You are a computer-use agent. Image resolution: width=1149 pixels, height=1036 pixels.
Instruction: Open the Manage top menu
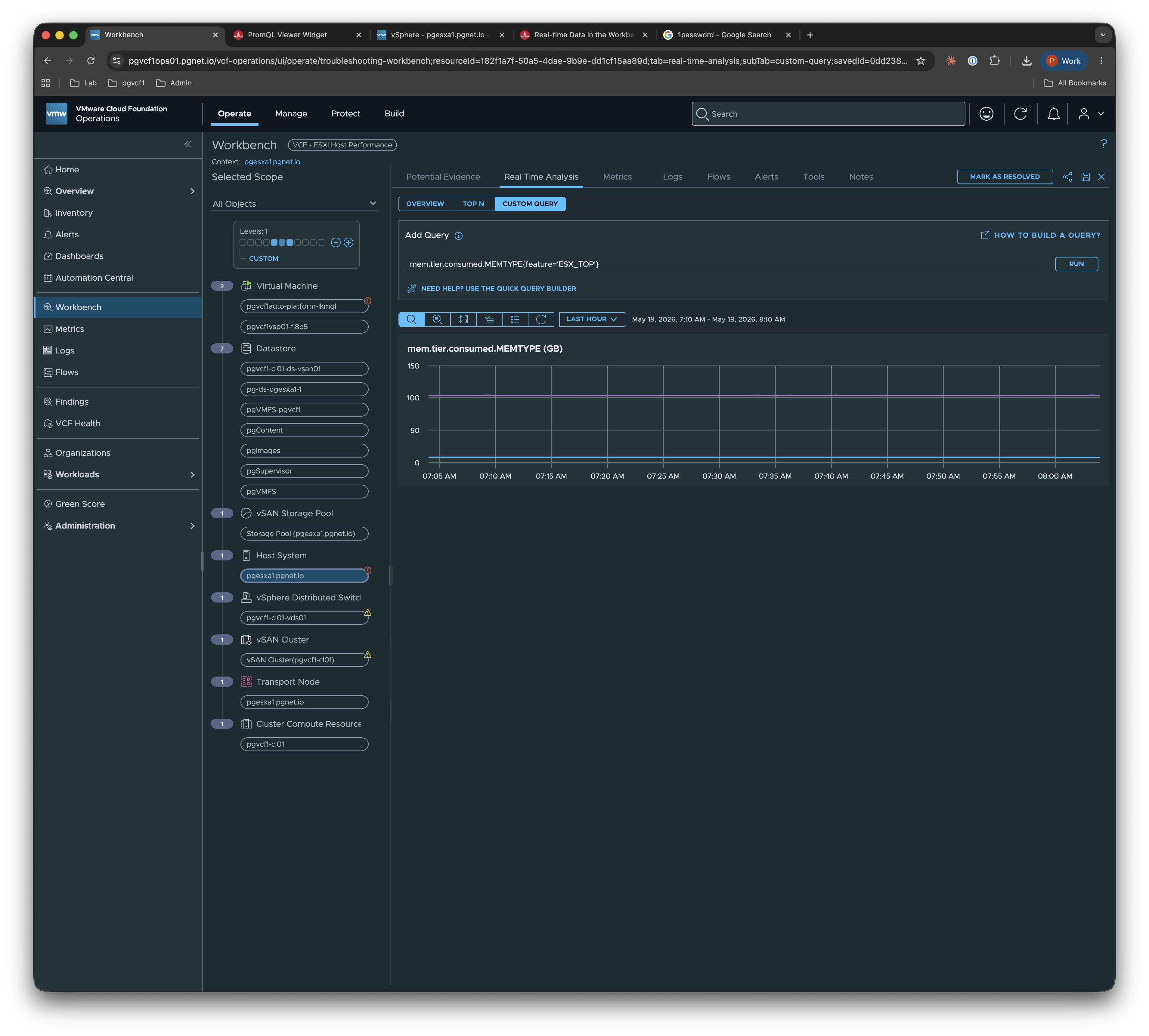tap(291, 114)
